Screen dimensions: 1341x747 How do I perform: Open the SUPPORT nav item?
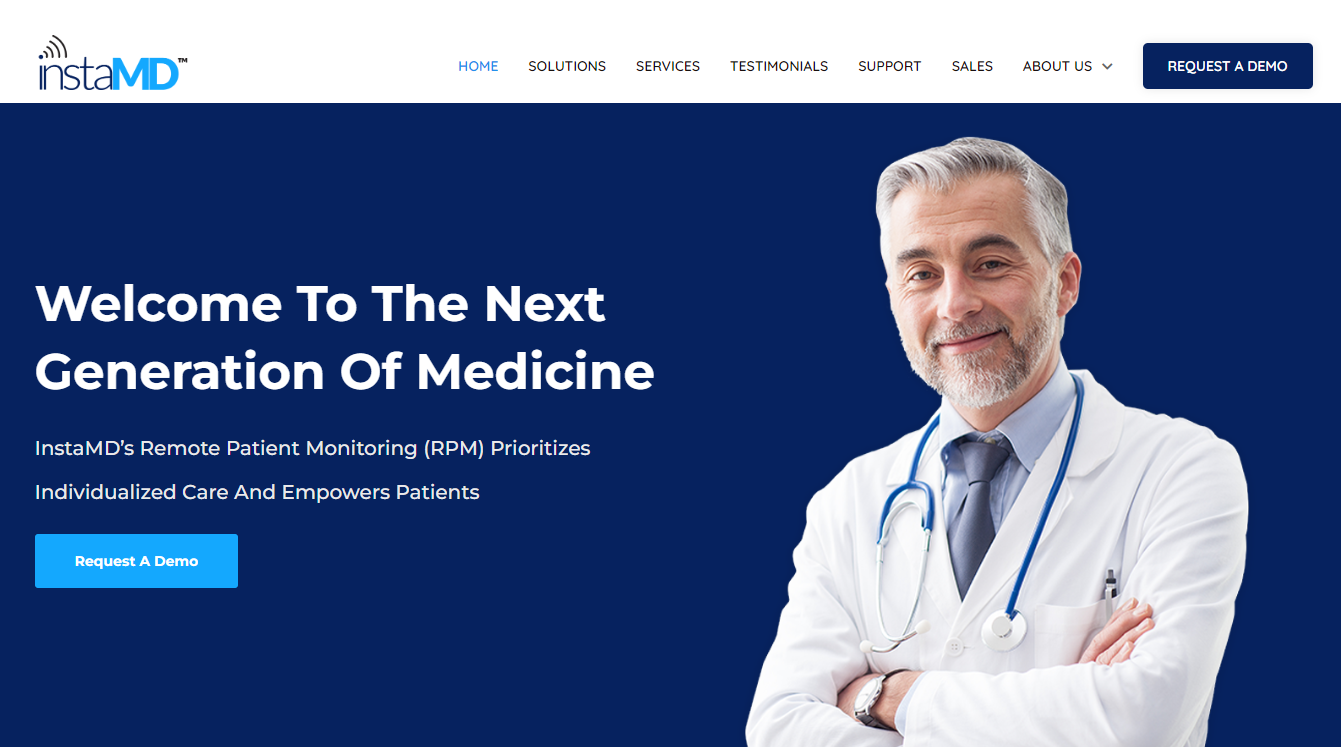point(890,66)
